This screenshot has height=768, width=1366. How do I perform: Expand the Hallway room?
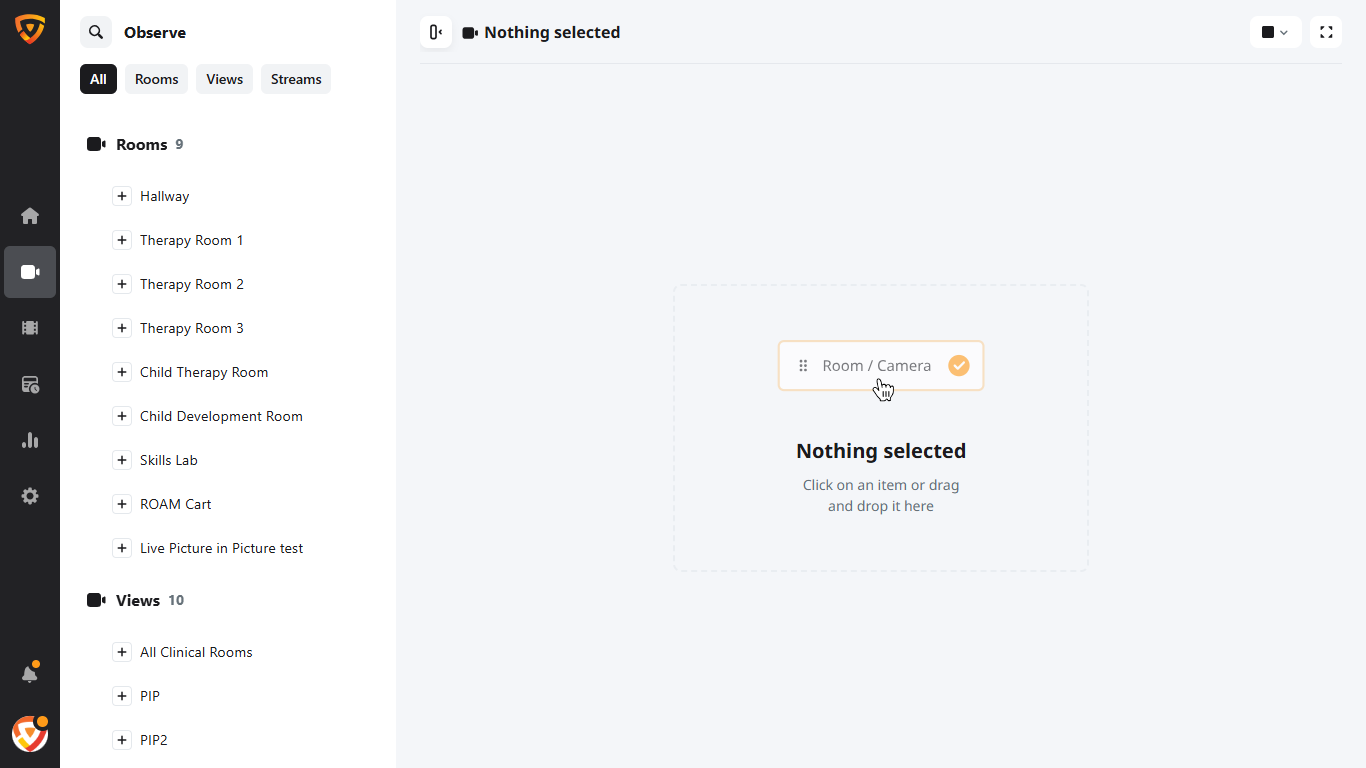[122, 196]
